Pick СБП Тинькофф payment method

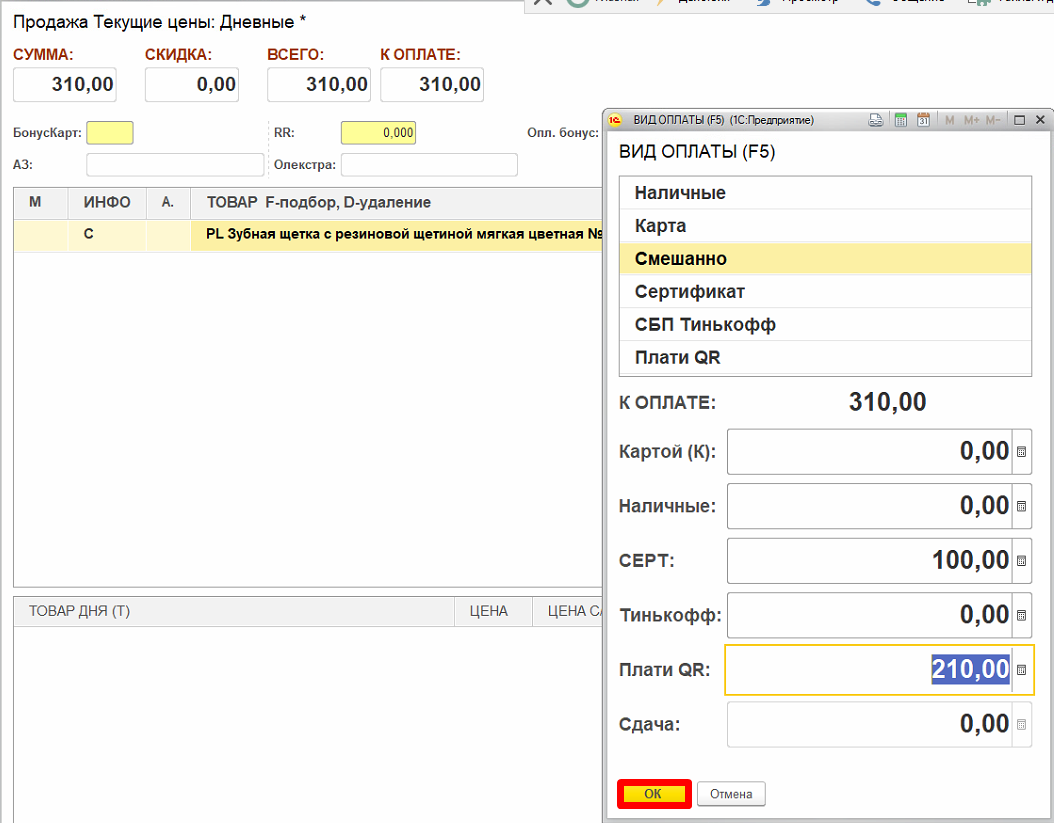pyautogui.click(x=705, y=325)
